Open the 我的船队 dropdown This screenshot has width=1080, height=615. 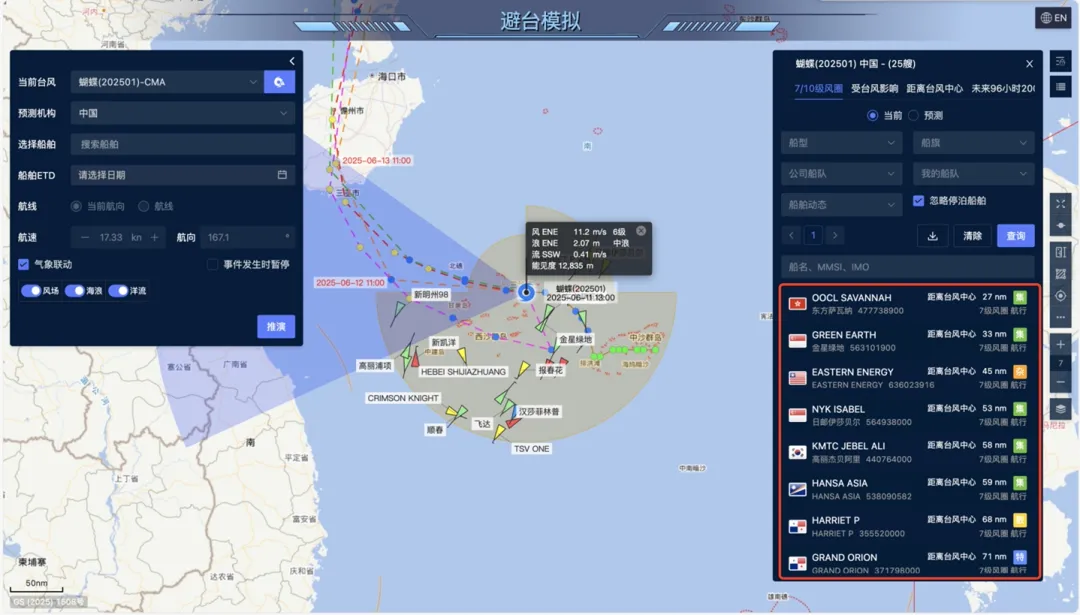pos(974,174)
